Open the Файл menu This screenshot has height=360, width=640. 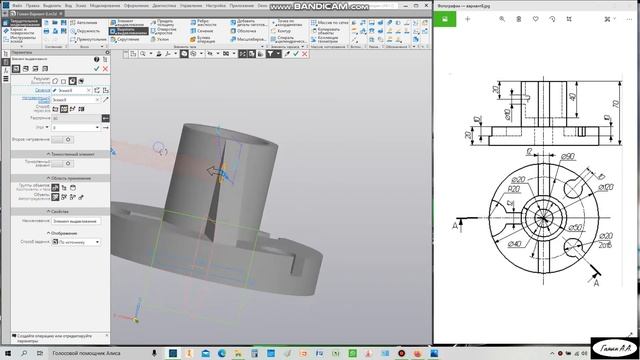pos(17,6)
